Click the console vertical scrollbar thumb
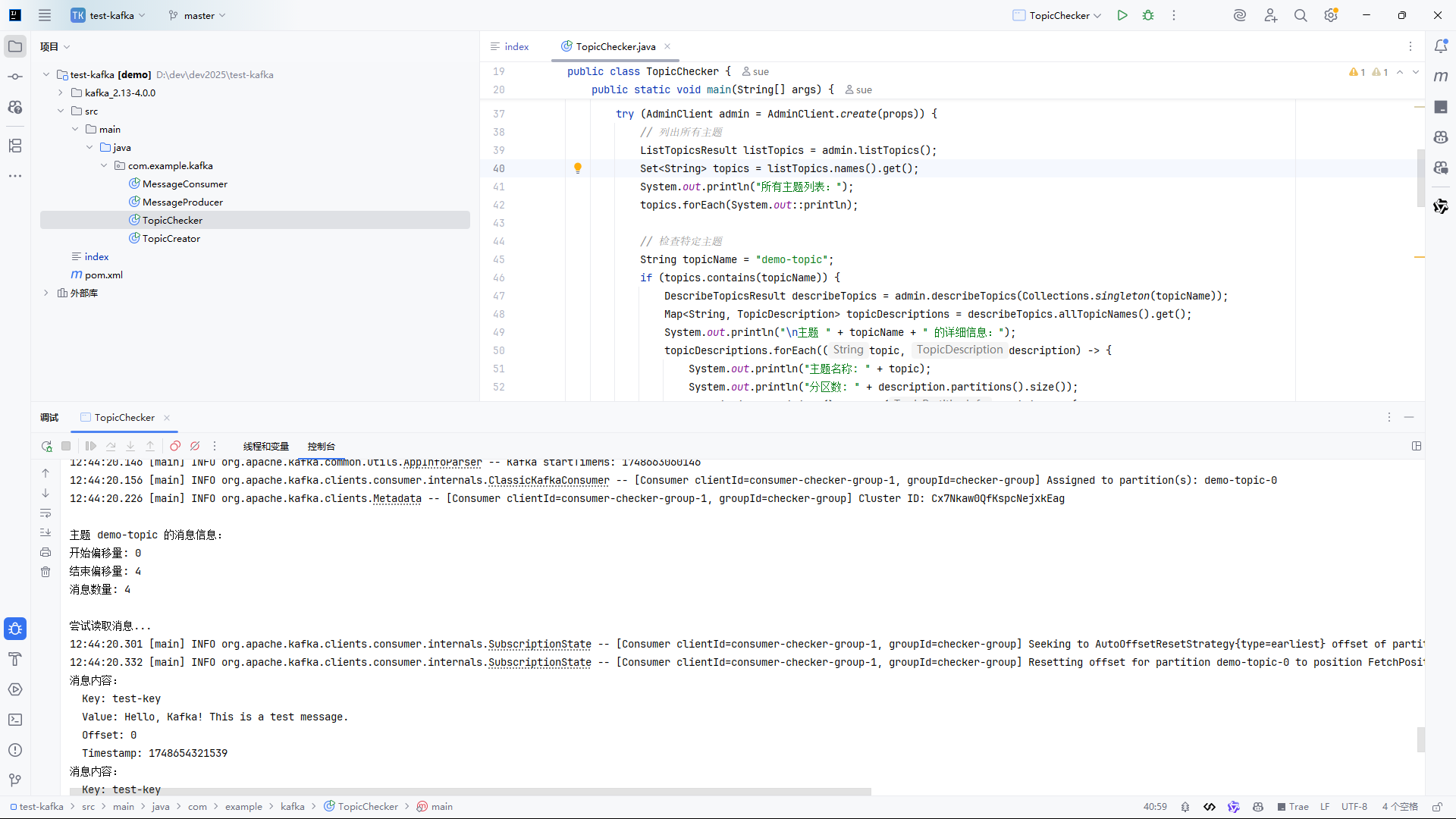This screenshot has width=1456, height=819. pyautogui.click(x=1420, y=739)
